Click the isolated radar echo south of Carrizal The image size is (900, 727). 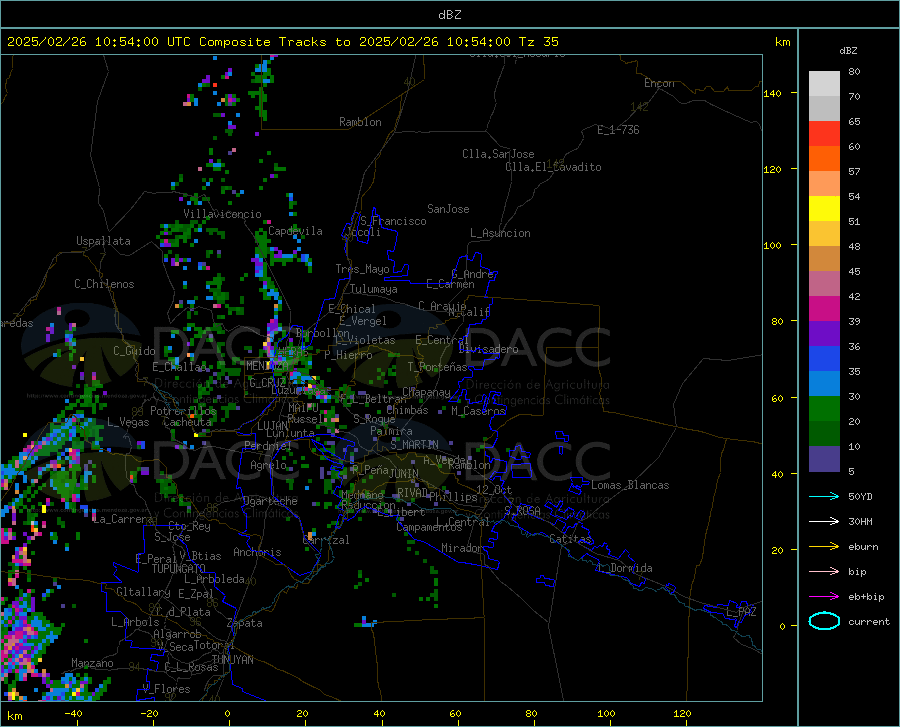[365, 623]
